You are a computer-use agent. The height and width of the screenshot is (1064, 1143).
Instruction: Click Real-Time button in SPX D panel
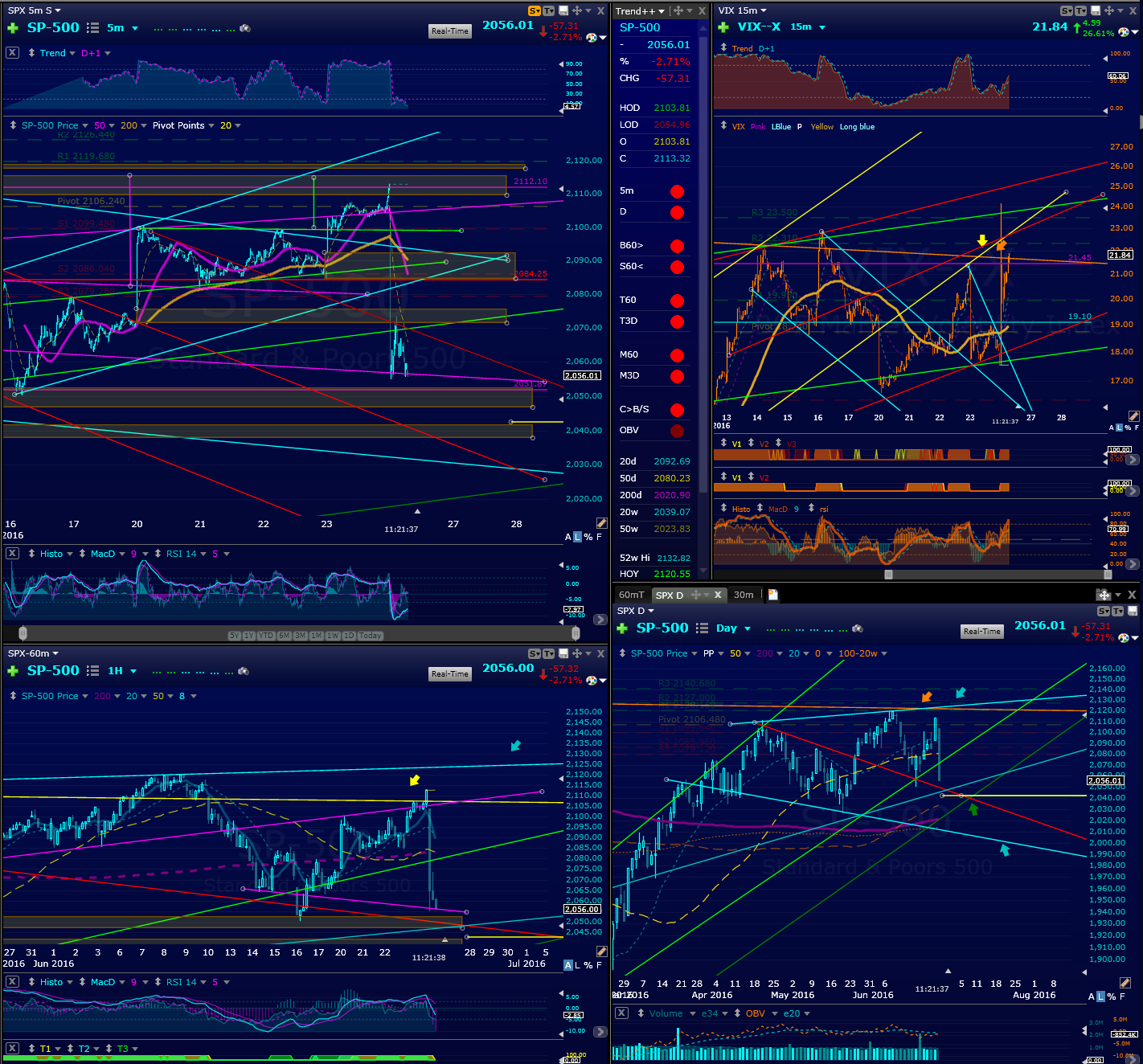[981, 632]
